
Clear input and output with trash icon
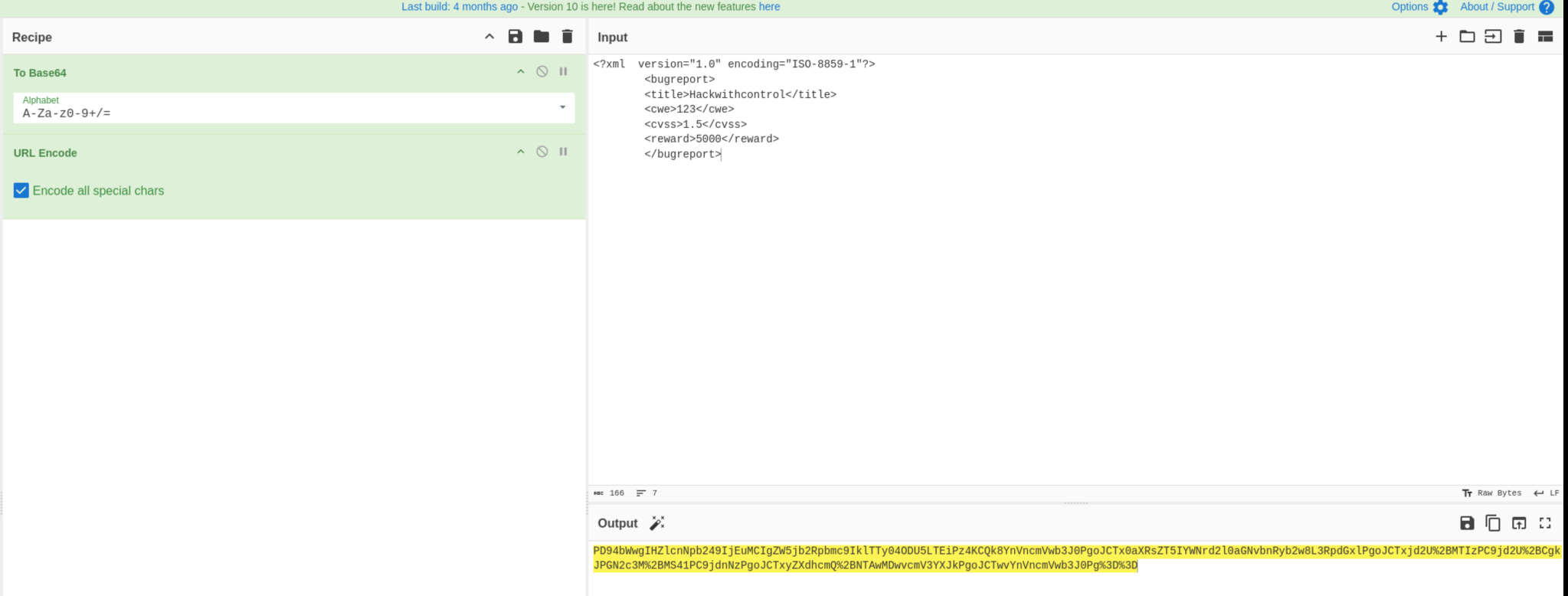click(x=1519, y=37)
